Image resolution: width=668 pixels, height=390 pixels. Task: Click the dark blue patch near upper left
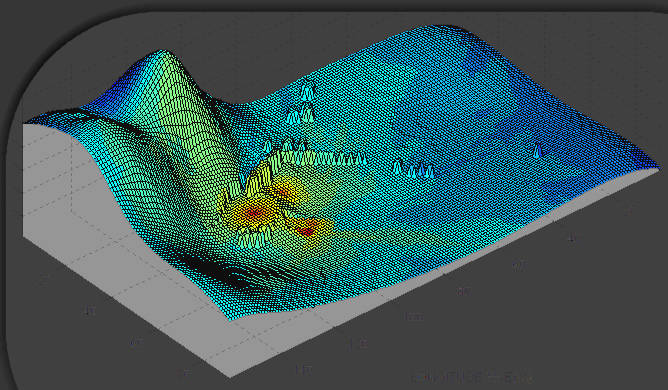coord(107,96)
